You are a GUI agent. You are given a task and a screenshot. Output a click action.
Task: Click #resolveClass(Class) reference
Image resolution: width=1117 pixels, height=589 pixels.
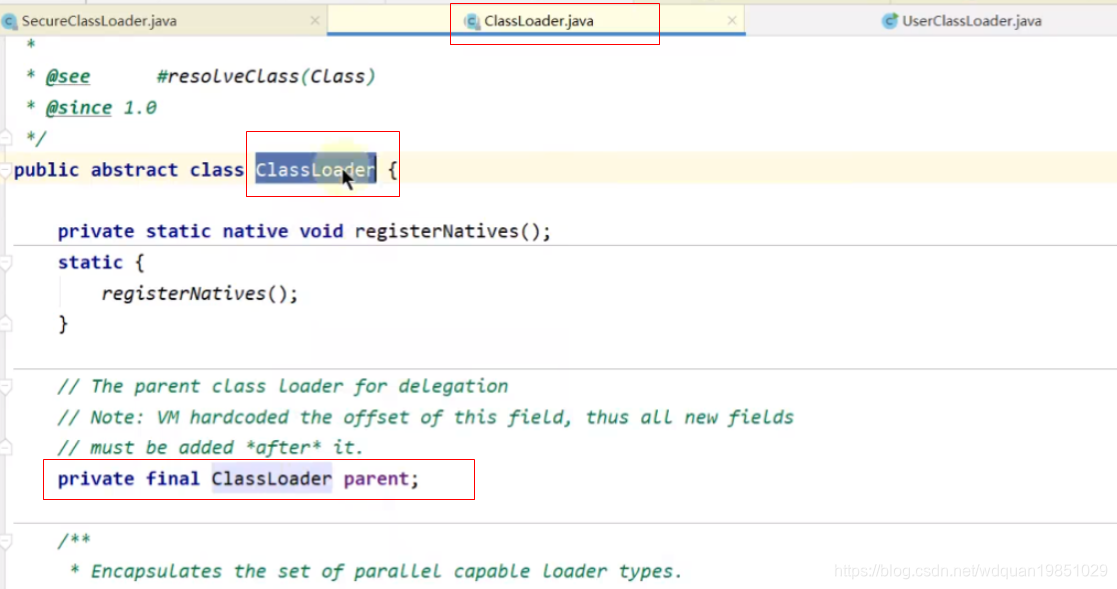pyautogui.click(x=266, y=76)
